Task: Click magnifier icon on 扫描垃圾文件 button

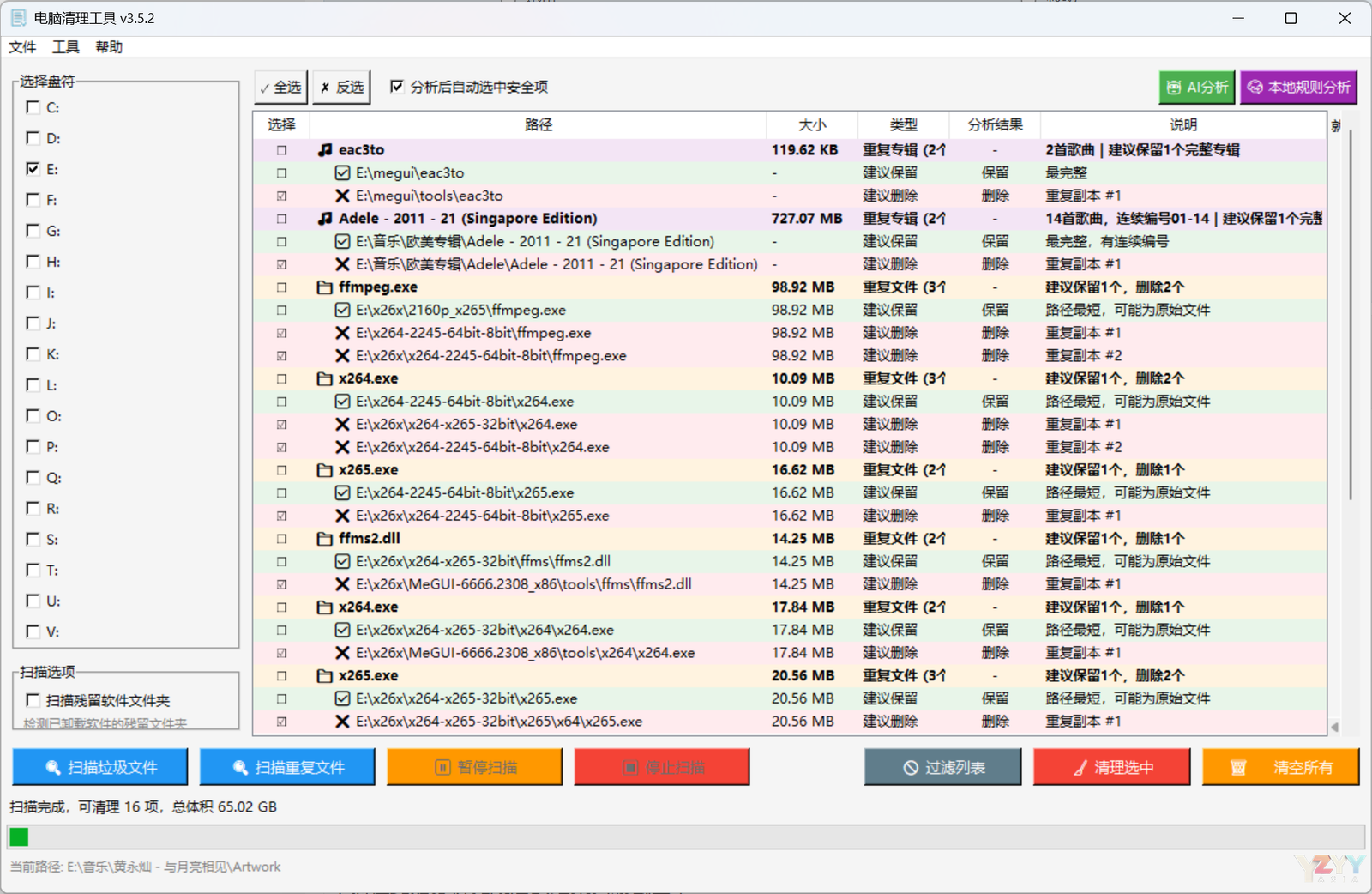Action: click(53, 768)
